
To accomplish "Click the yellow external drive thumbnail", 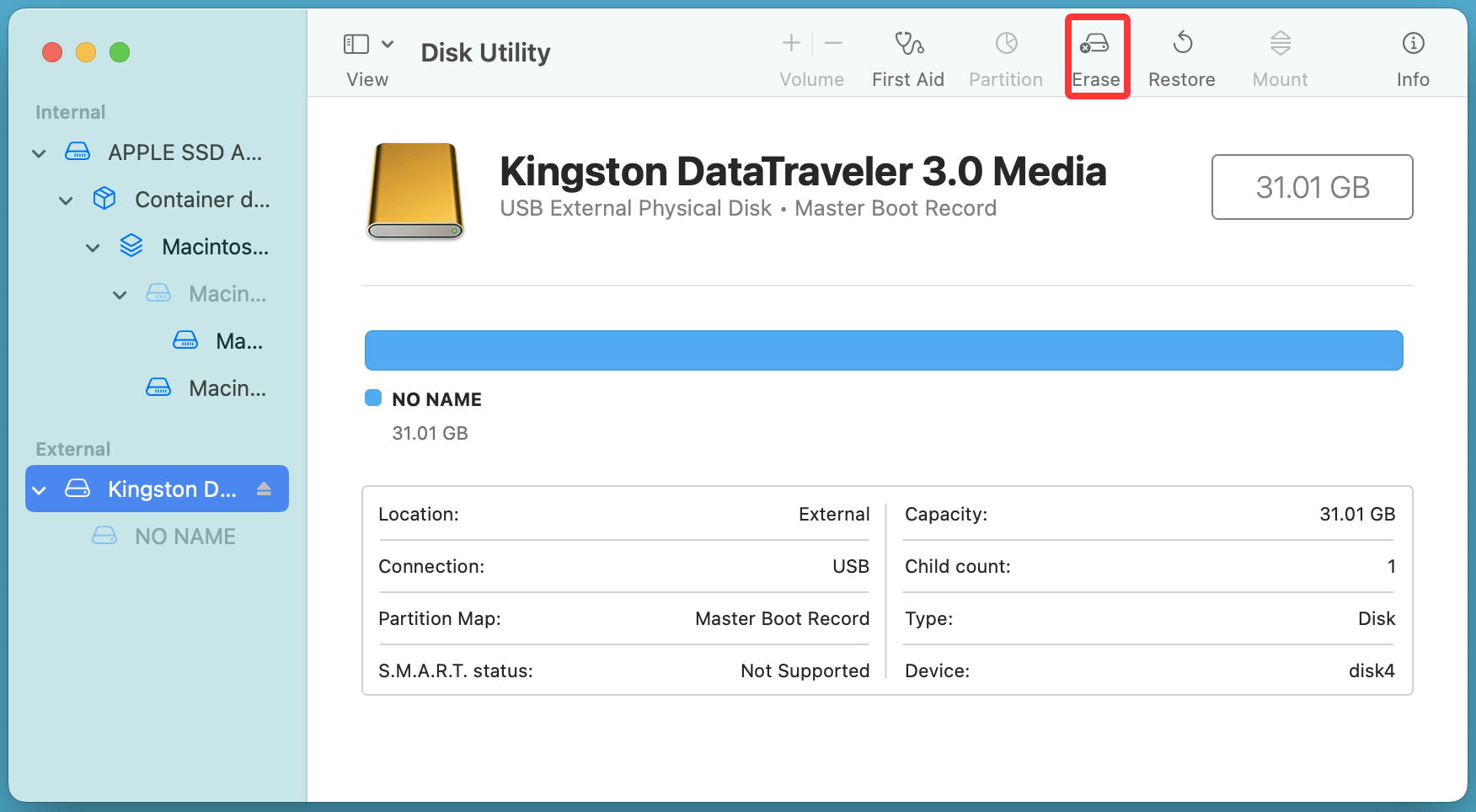I will point(414,192).
